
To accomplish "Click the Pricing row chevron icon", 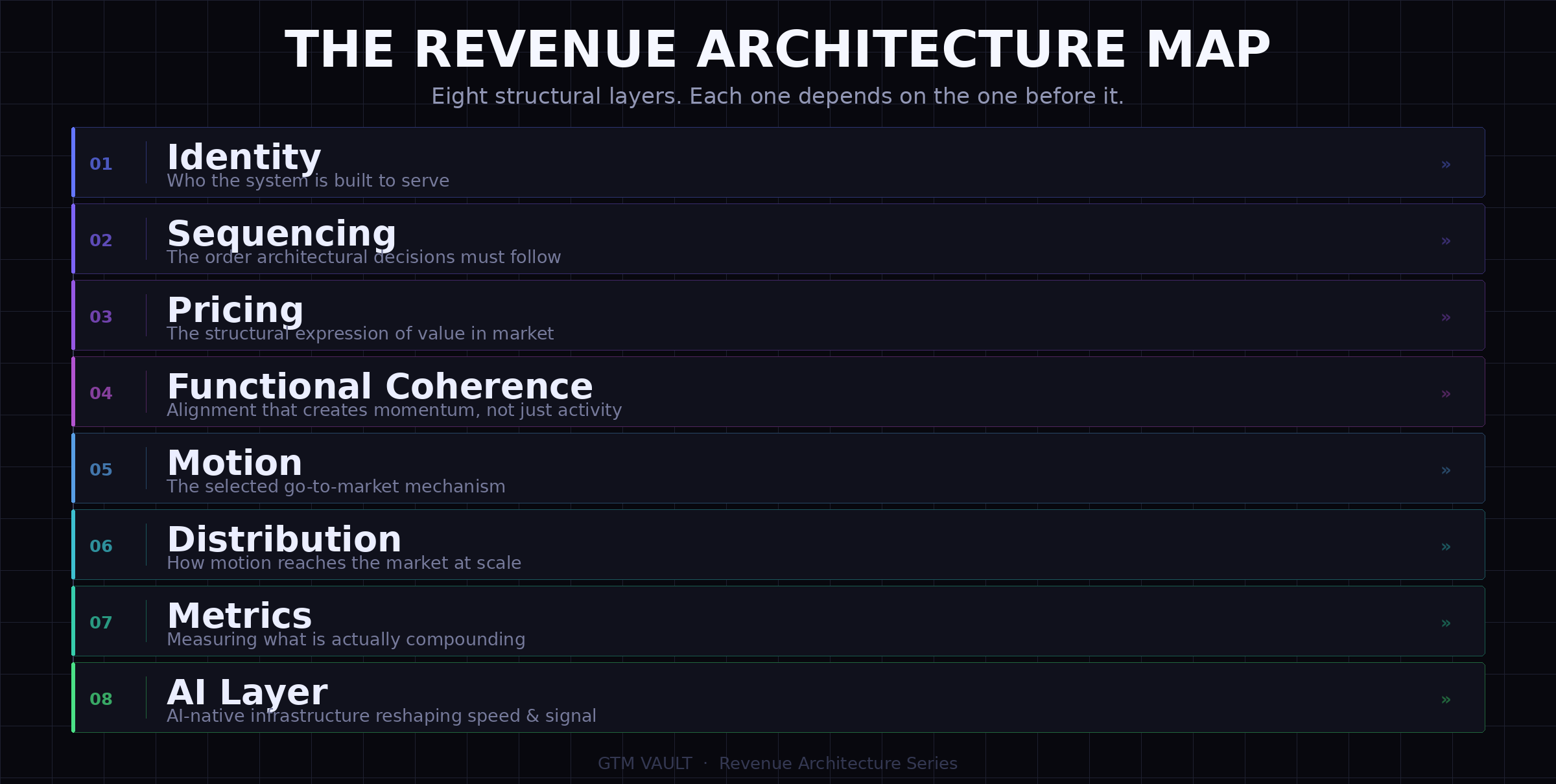I will pos(1445,317).
